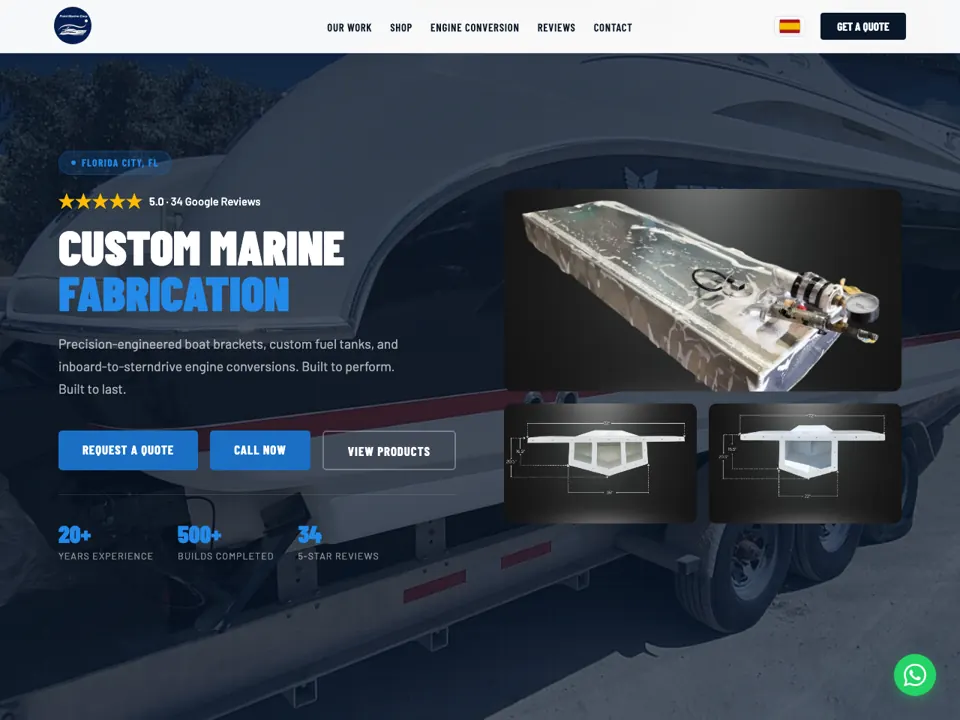This screenshot has width=960, height=720.
Task: Go to the Shop page
Action: [x=401, y=28]
